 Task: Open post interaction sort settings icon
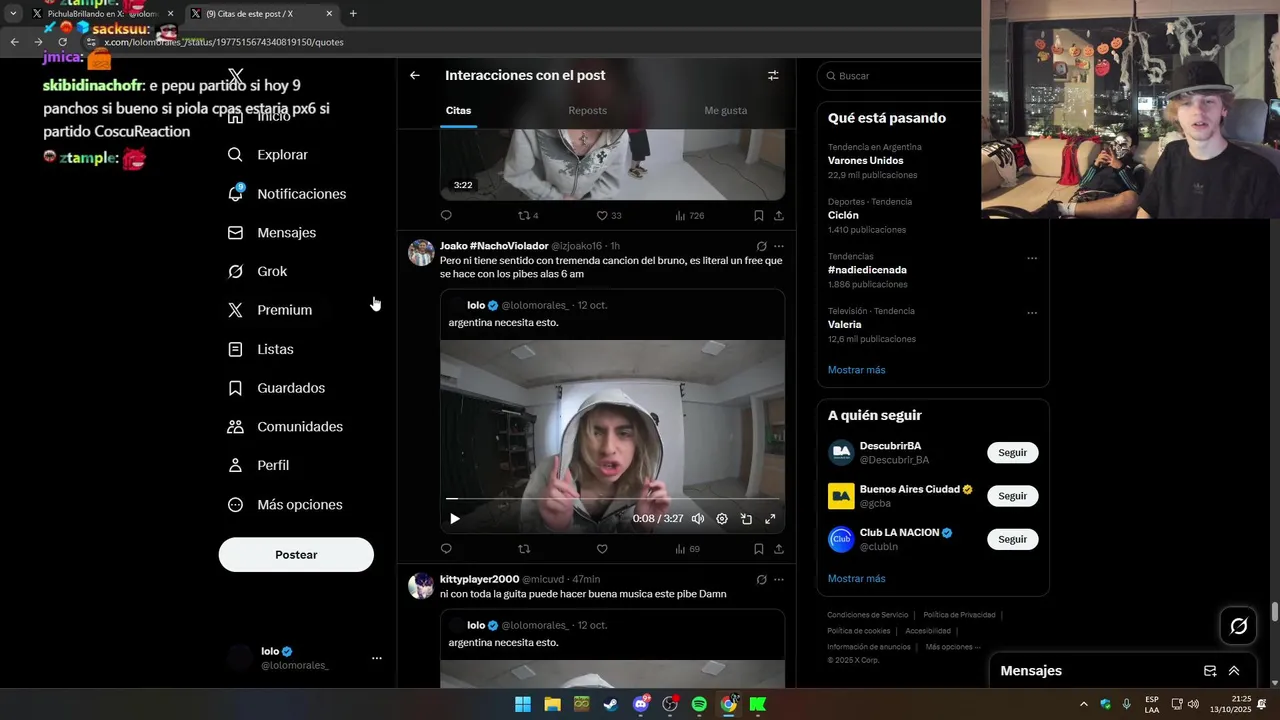[773, 75]
